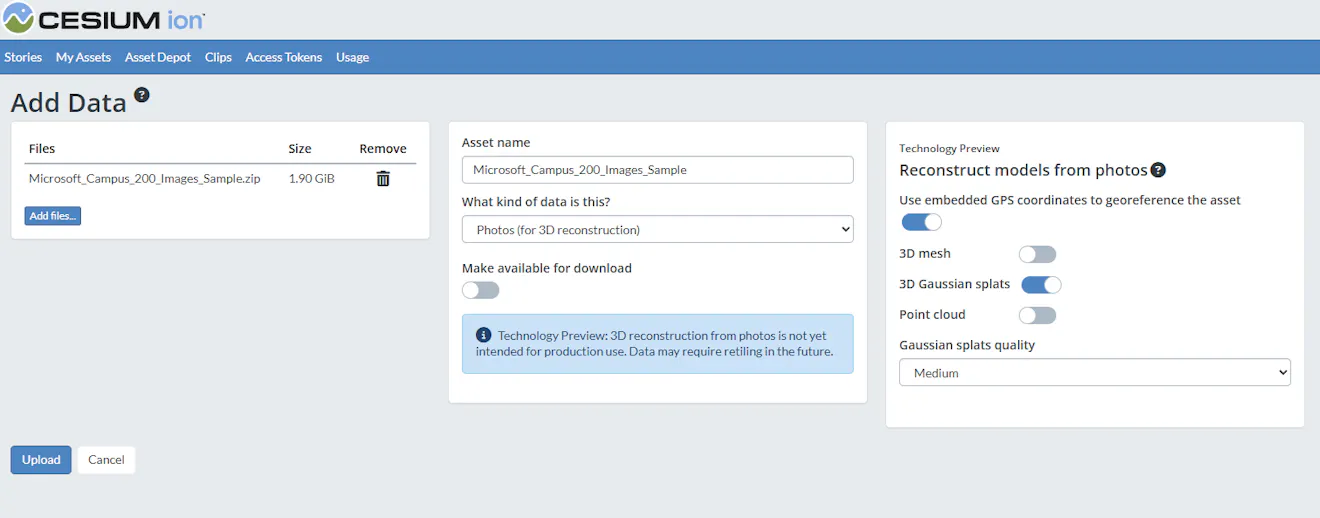1320x518 pixels.
Task: Remove the Microsoft Campus zip file via trash icon
Action: pyautogui.click(x=382, y=179)
